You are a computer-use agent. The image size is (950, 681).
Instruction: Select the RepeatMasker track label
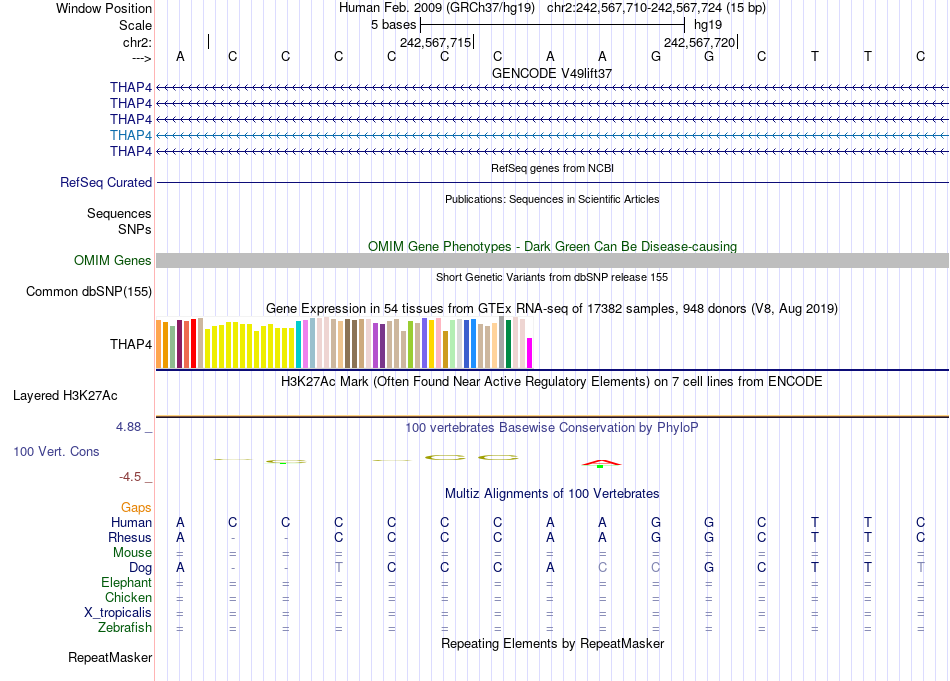point(110,657)
